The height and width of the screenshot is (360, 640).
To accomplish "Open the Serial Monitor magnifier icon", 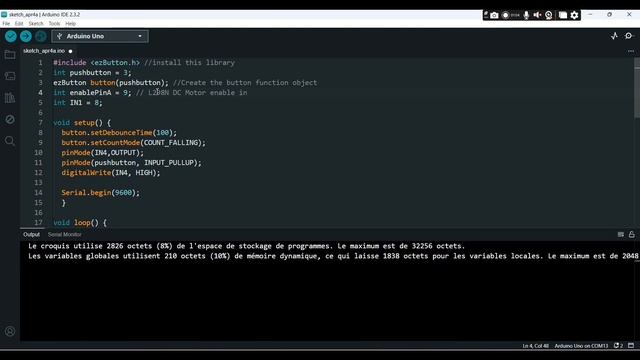I will coord(629,36).
